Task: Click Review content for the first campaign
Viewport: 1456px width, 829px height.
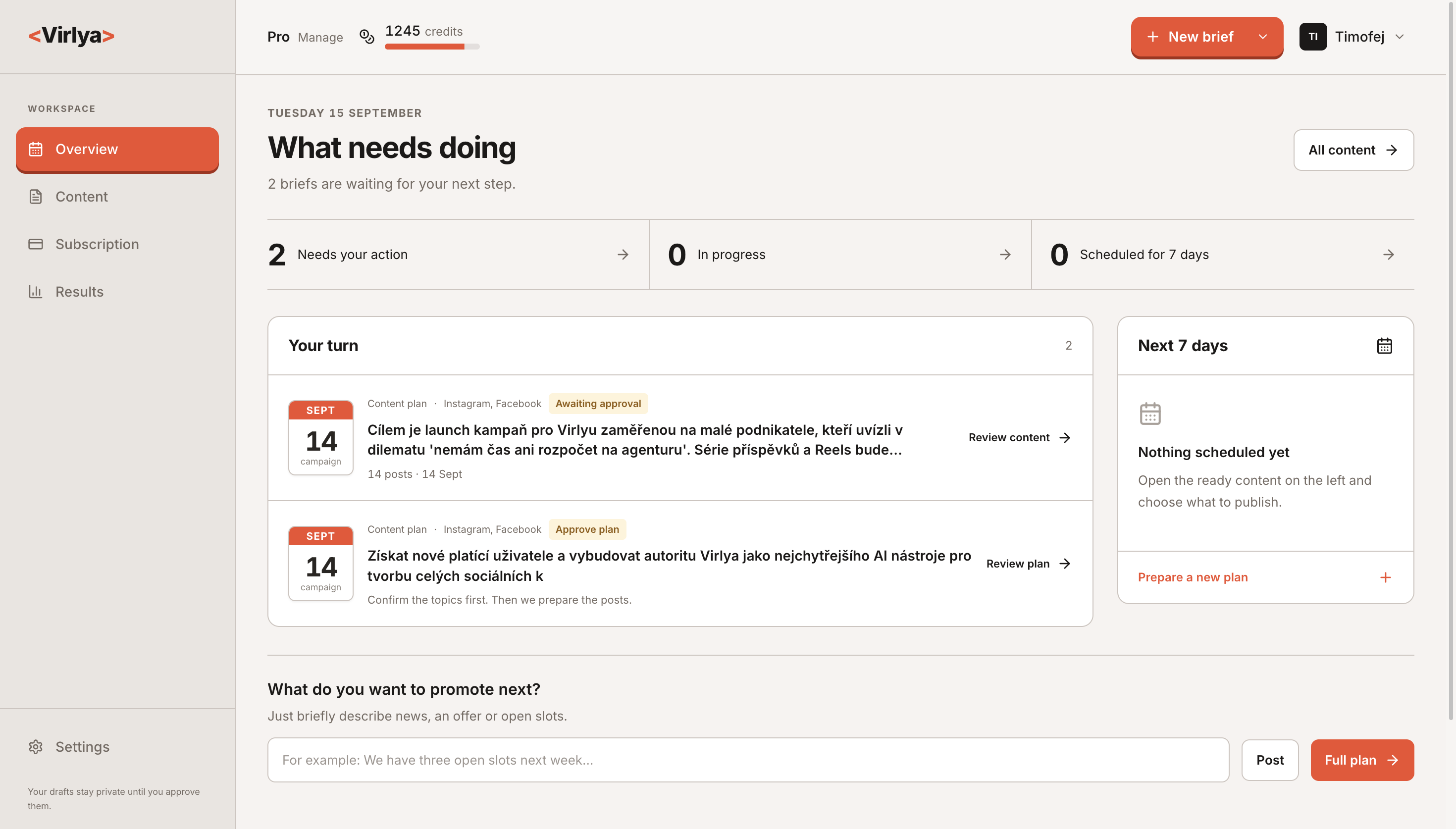Action: click(x=1019, y=437)
